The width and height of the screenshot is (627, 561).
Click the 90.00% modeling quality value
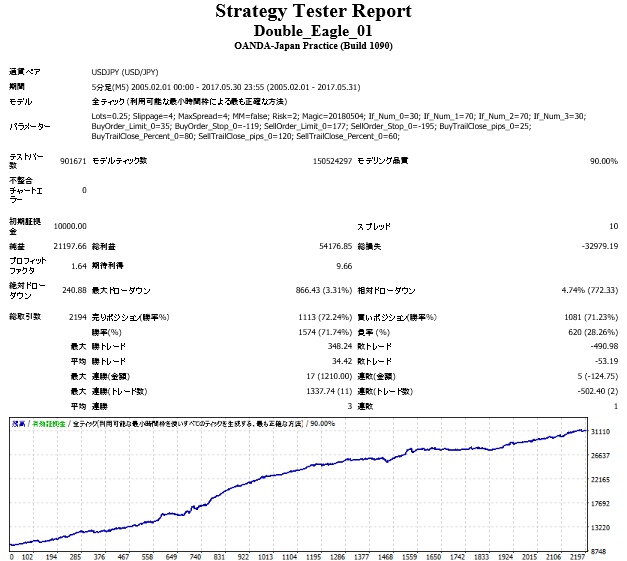604,161
